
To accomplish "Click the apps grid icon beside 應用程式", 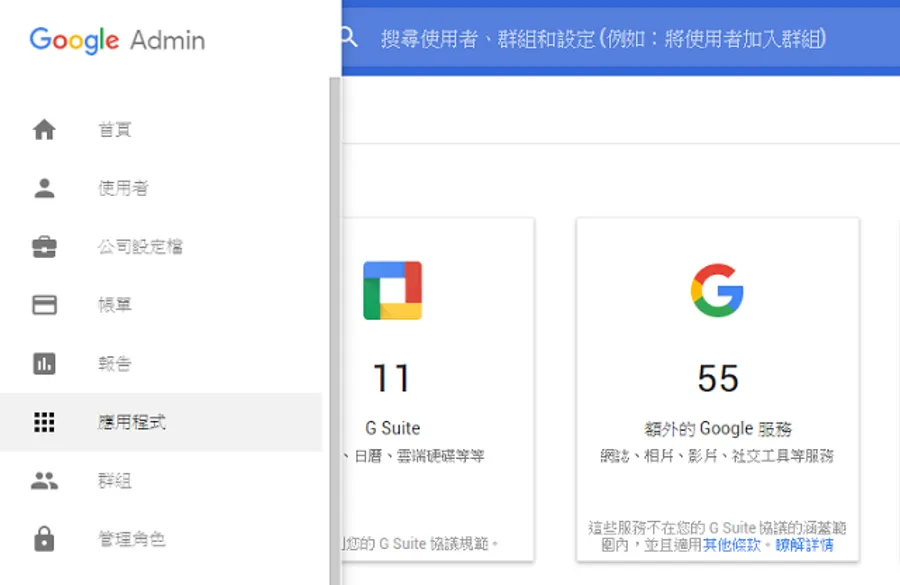I will [44, 422].
